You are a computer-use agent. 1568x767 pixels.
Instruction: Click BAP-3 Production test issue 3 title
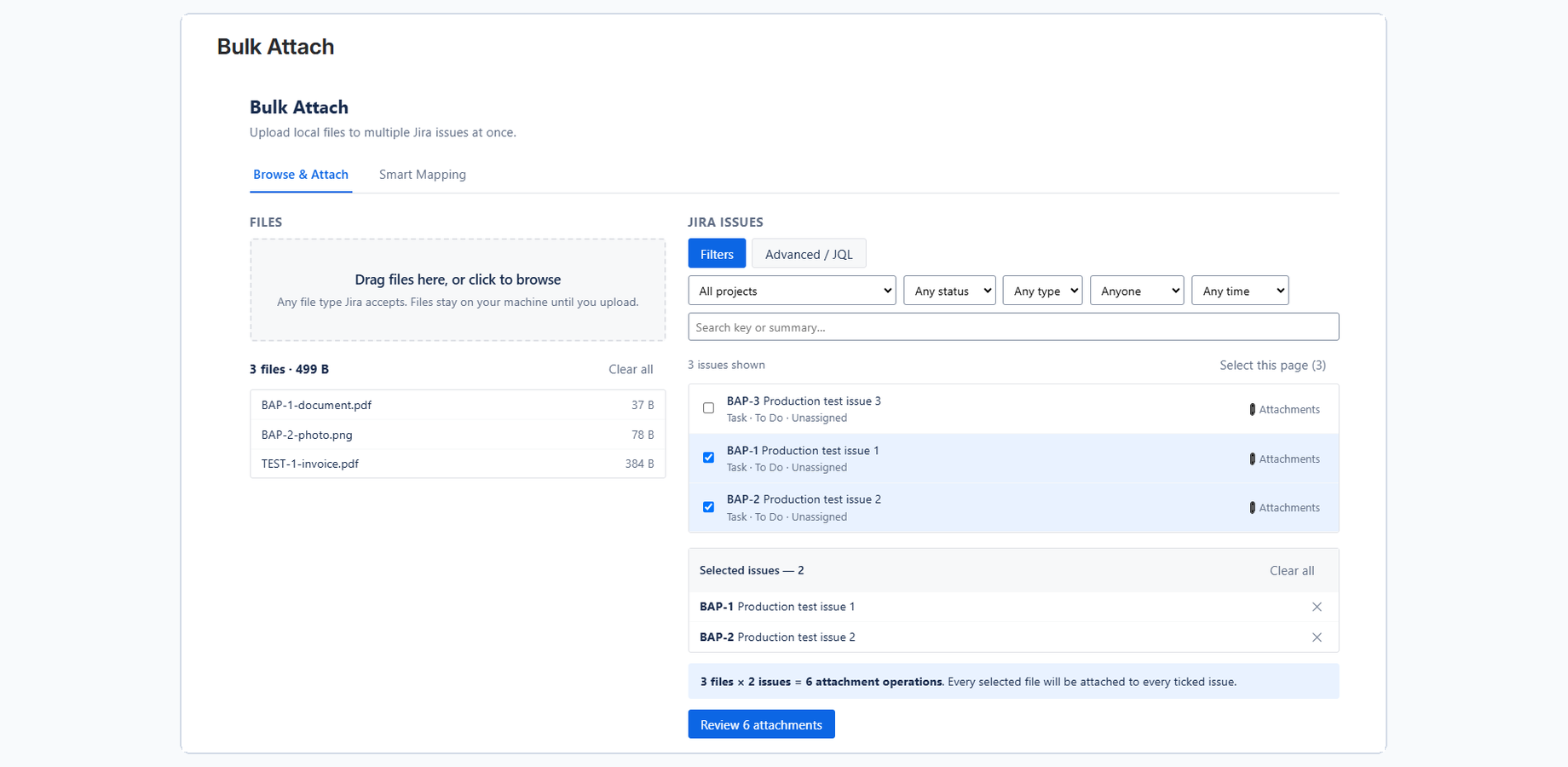tap(804, 401)
